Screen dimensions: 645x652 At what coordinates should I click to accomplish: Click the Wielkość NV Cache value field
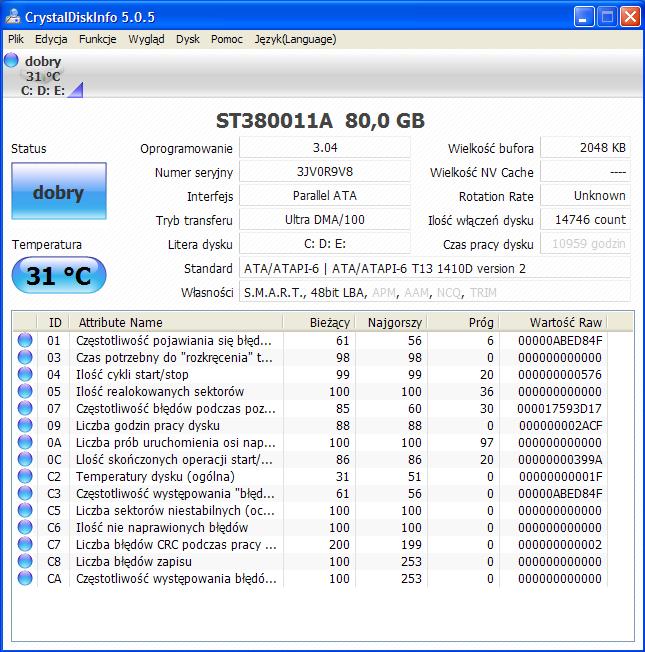585,172
